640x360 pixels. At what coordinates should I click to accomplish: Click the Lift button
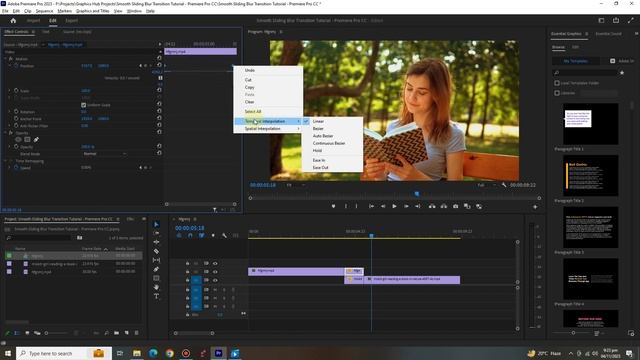coord(432,207)
